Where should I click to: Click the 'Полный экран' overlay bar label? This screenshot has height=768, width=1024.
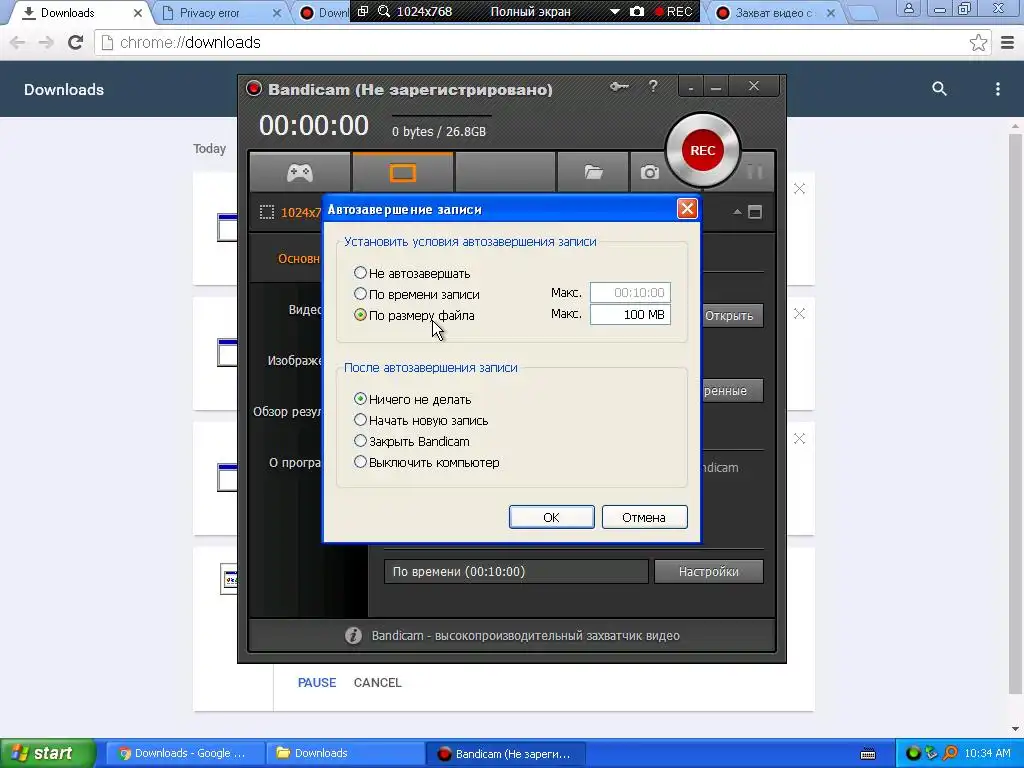tap(530, 12)
